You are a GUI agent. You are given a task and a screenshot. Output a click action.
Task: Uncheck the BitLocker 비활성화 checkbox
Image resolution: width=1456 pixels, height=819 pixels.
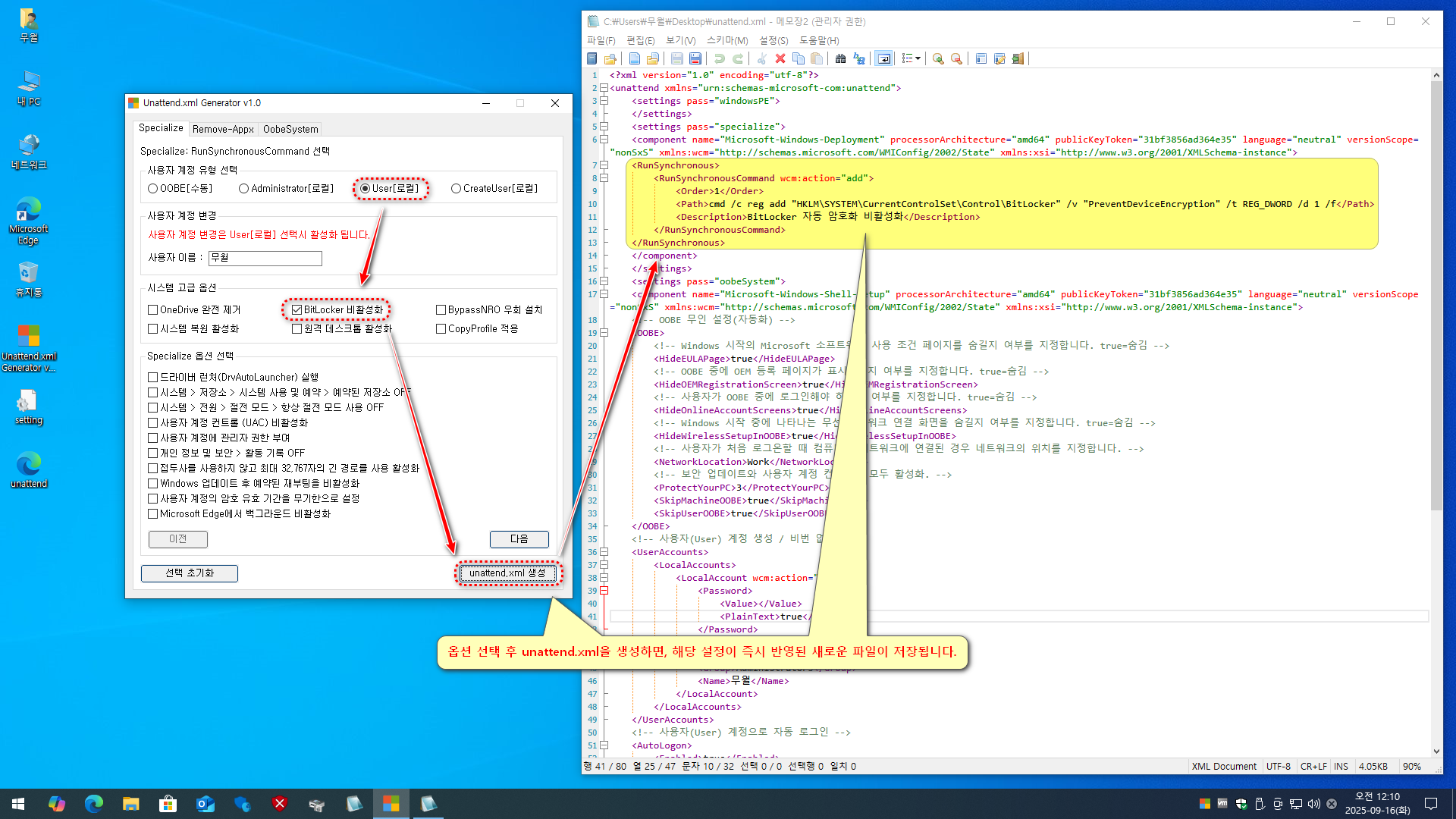coord(297,309)
